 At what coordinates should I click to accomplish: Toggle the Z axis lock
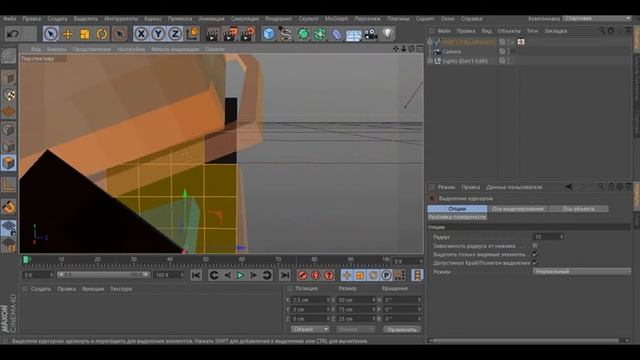[x=176, y=34]
